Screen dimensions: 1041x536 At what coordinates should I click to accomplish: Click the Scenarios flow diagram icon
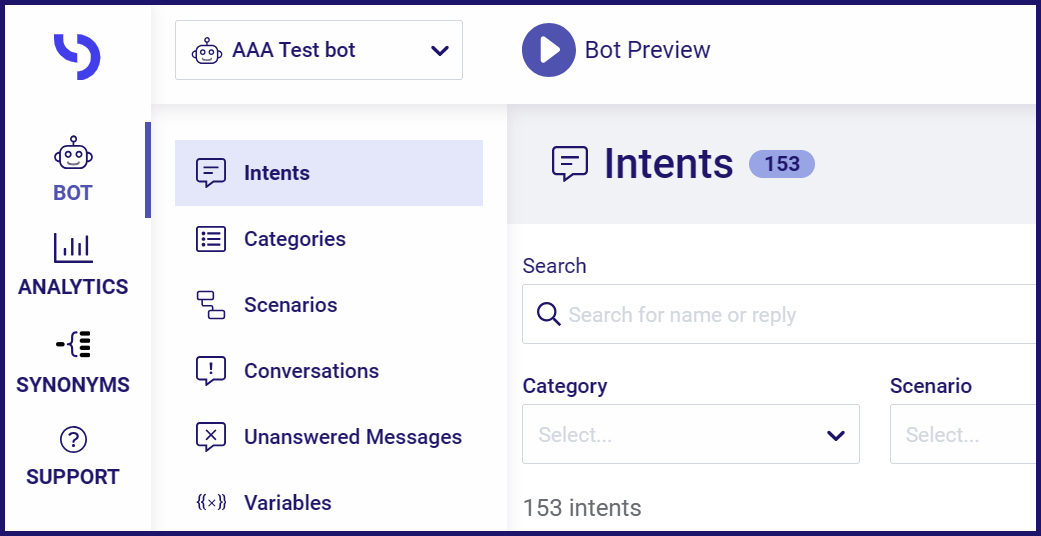(211, 305)
